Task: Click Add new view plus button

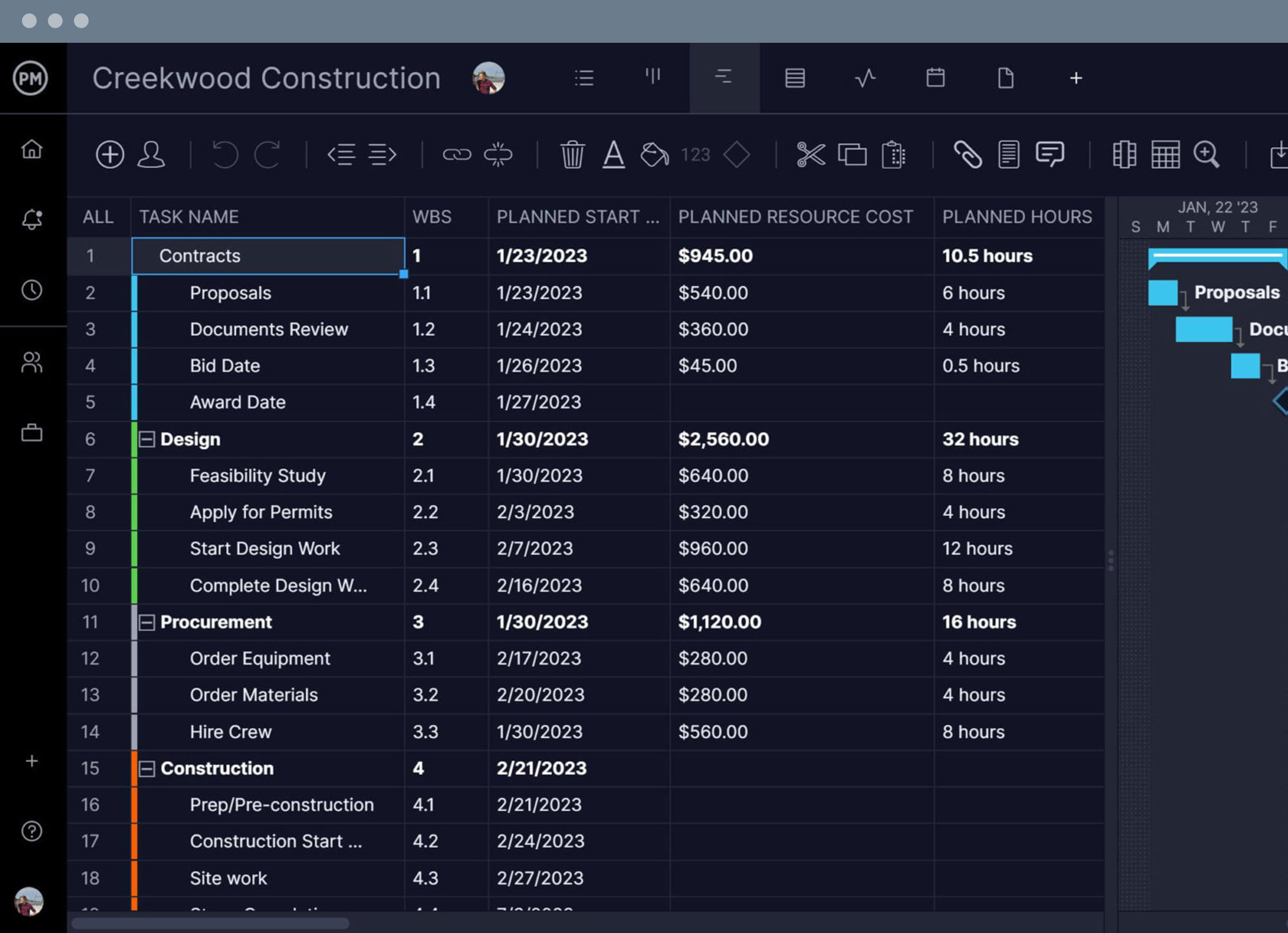Action: (1076, 78)
